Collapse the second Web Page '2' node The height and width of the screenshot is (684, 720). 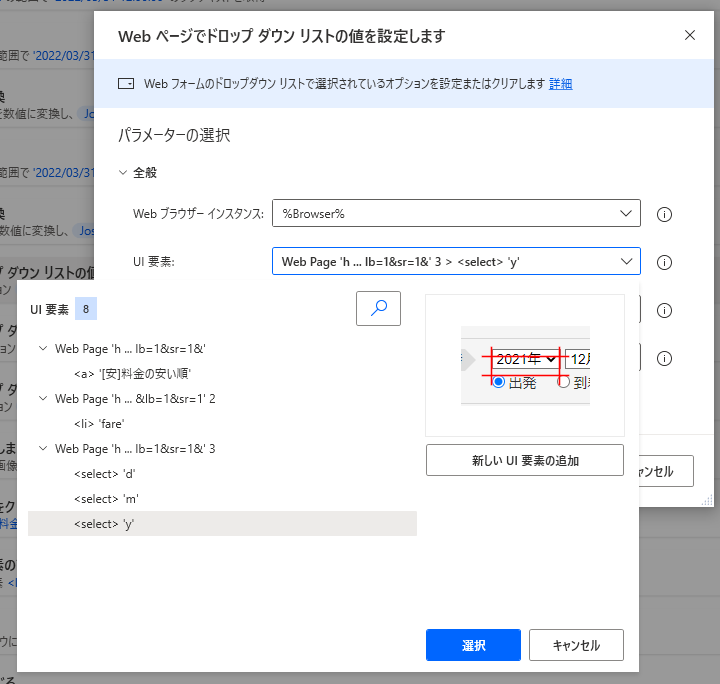[x=43, y=399]
